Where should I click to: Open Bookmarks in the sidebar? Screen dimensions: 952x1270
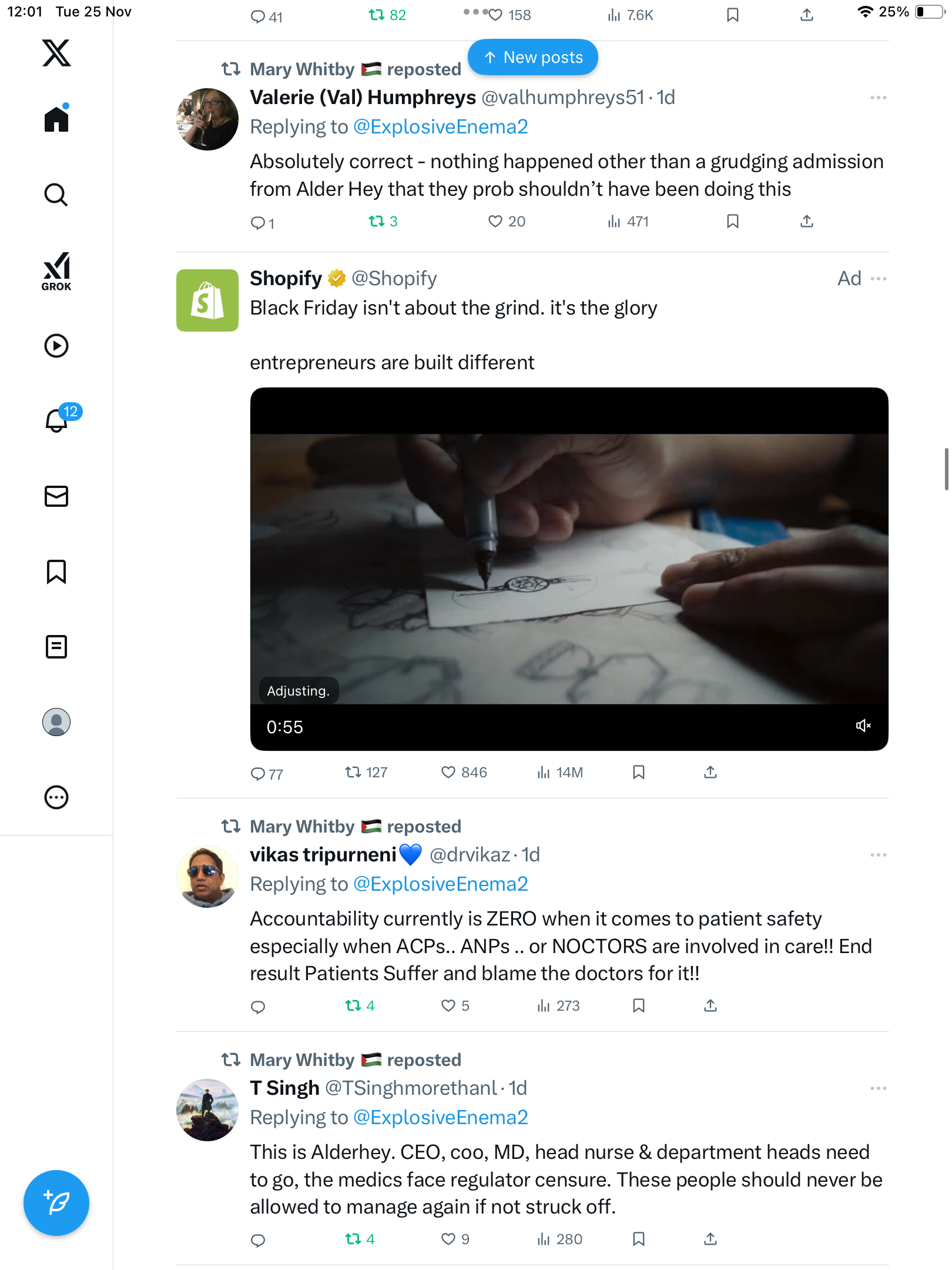coord(56,571)
